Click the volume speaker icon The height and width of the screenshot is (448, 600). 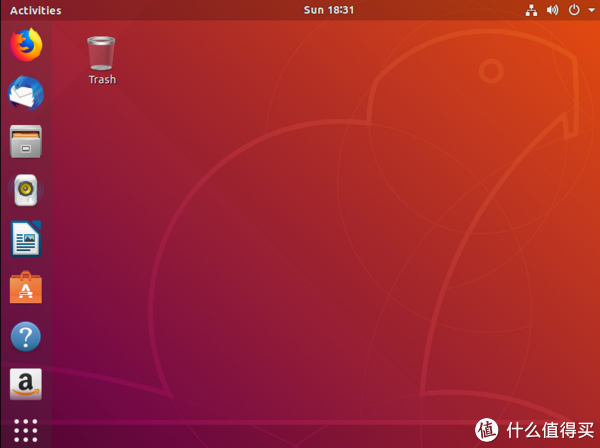(553, 10)
